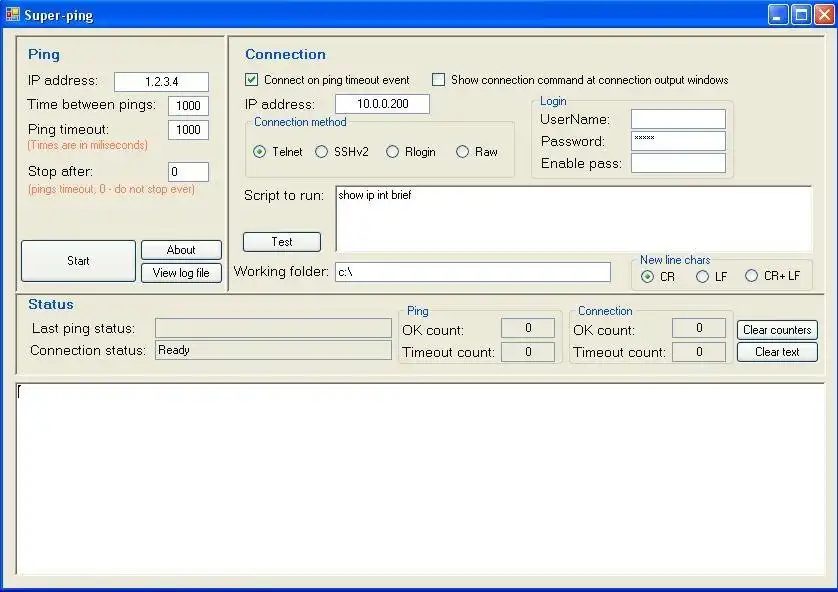
Task: Enable Connect on ping timeout event checkbox
Action: [x=251, y=80]
